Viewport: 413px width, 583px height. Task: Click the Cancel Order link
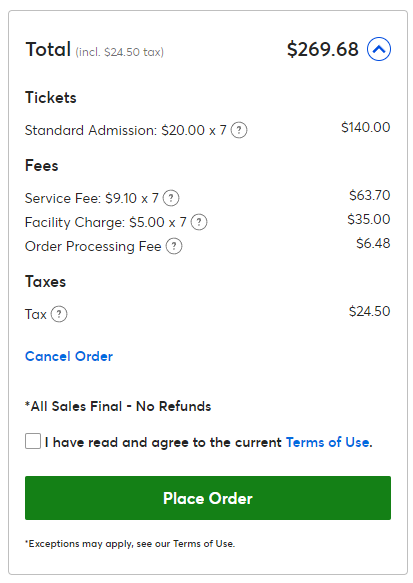coord(69,356)
